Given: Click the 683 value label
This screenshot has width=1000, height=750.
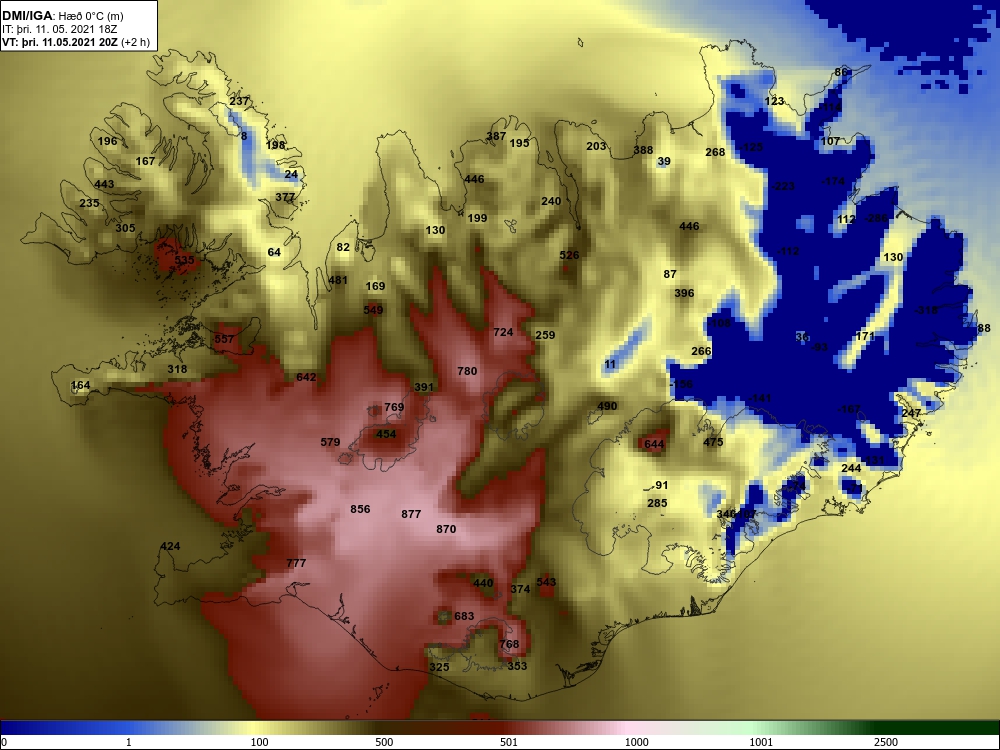Looking at the screenshot, I should tap(464, 616).
